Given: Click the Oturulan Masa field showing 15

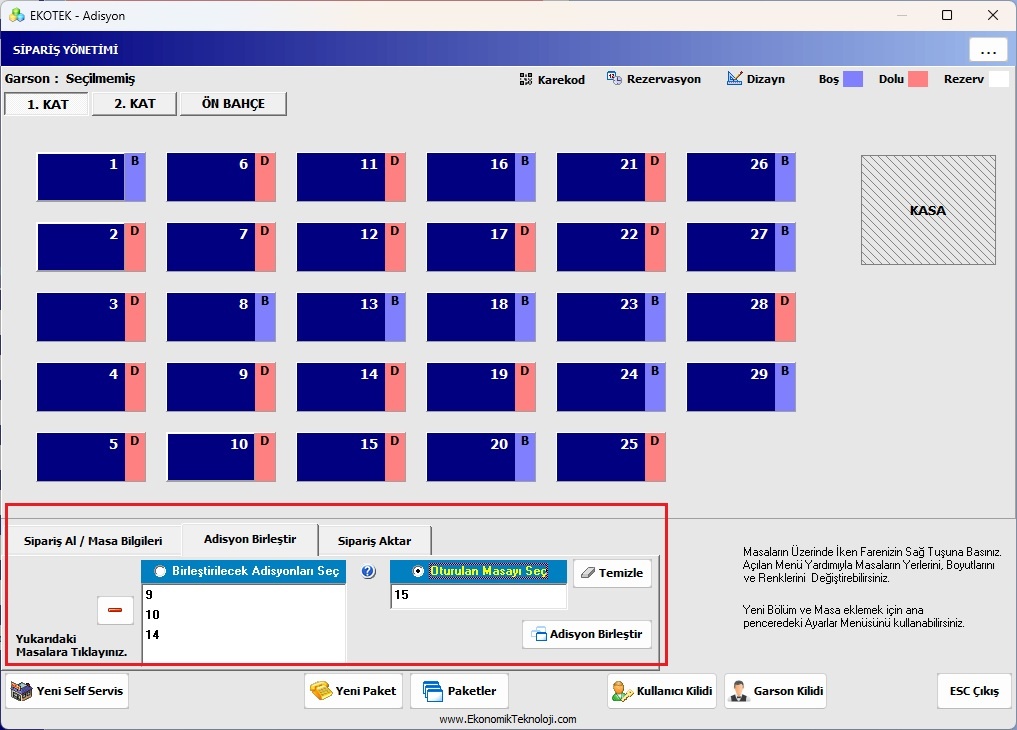Looking at the screenshot, I should click(479, 596).
